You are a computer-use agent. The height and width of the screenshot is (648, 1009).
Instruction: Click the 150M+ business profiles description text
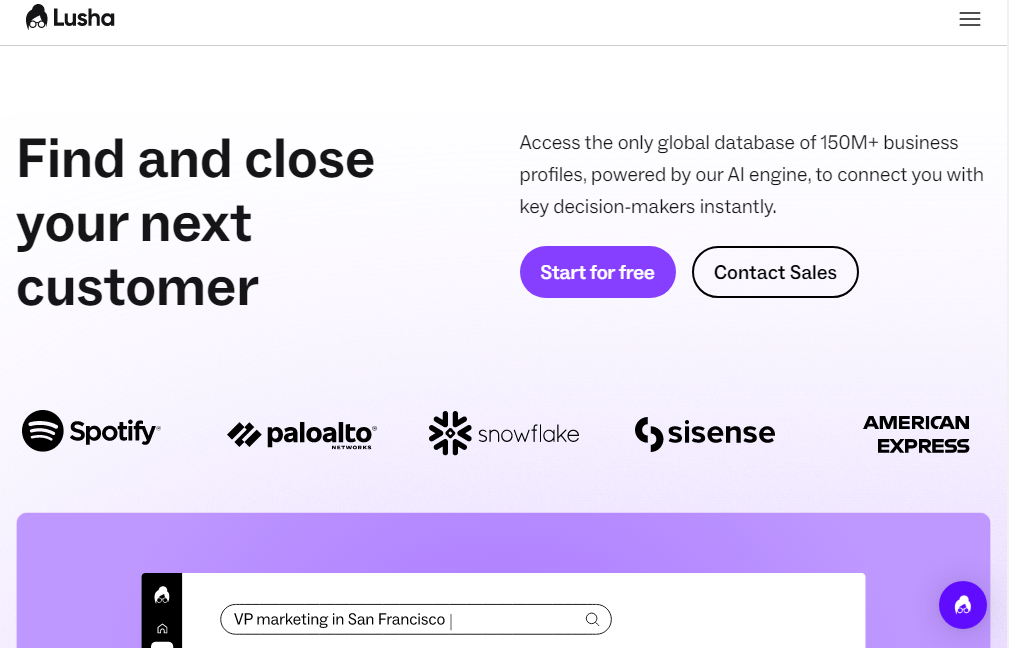[x=751, y=174]
